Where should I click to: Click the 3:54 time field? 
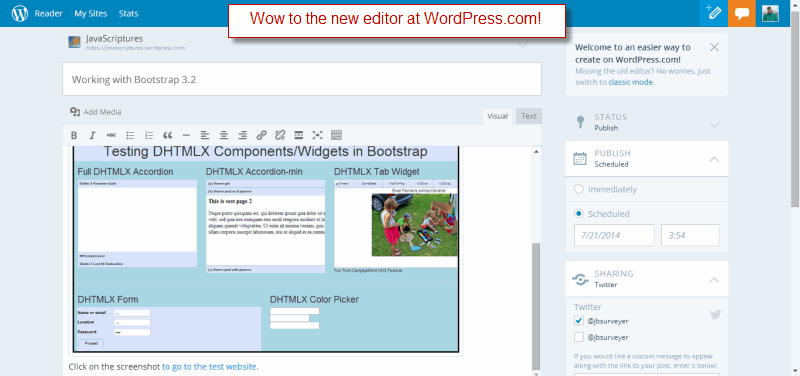pyautogui.click(x=690, y=235)
